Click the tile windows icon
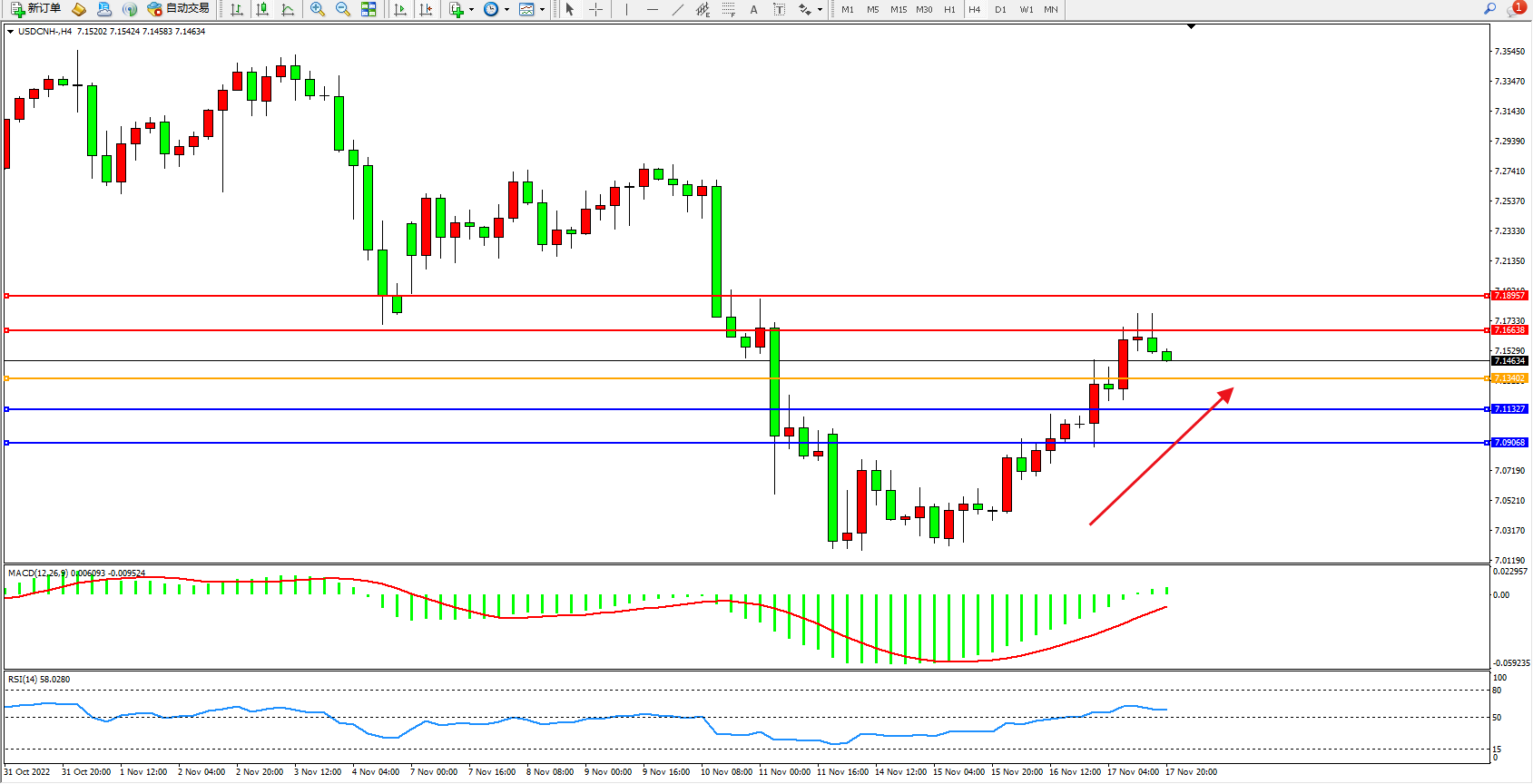 369,9
